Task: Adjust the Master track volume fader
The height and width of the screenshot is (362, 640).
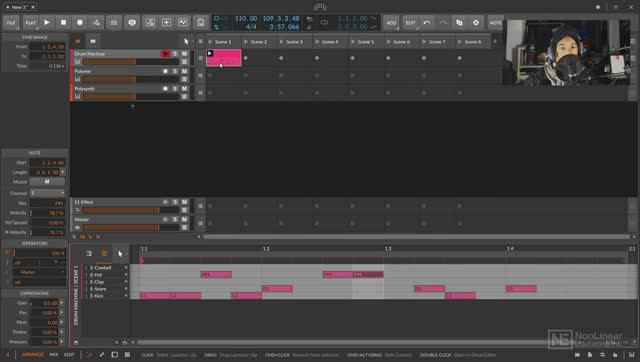Action: point(131,228)
